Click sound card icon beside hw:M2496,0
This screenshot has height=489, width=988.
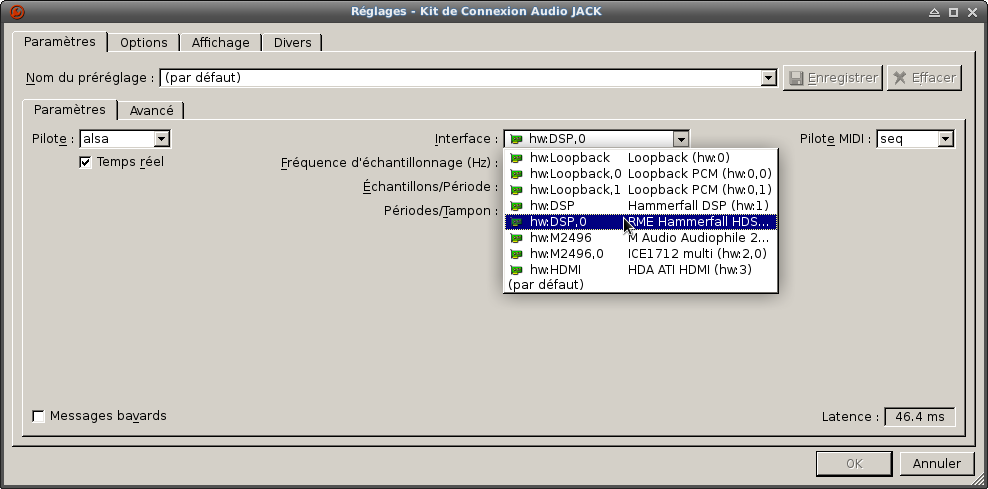coord(517,254)
